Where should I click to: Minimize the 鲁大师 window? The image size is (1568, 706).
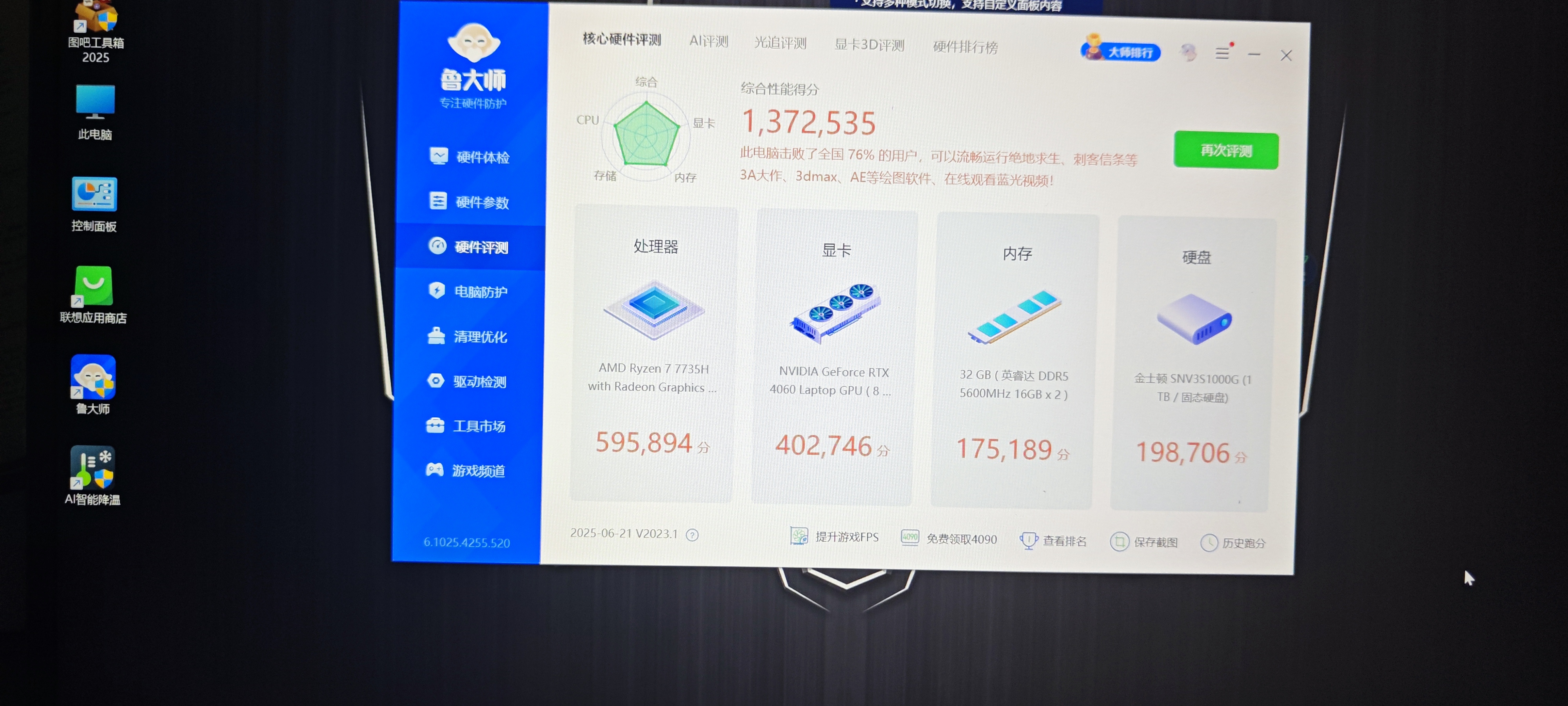[1254, 55]
